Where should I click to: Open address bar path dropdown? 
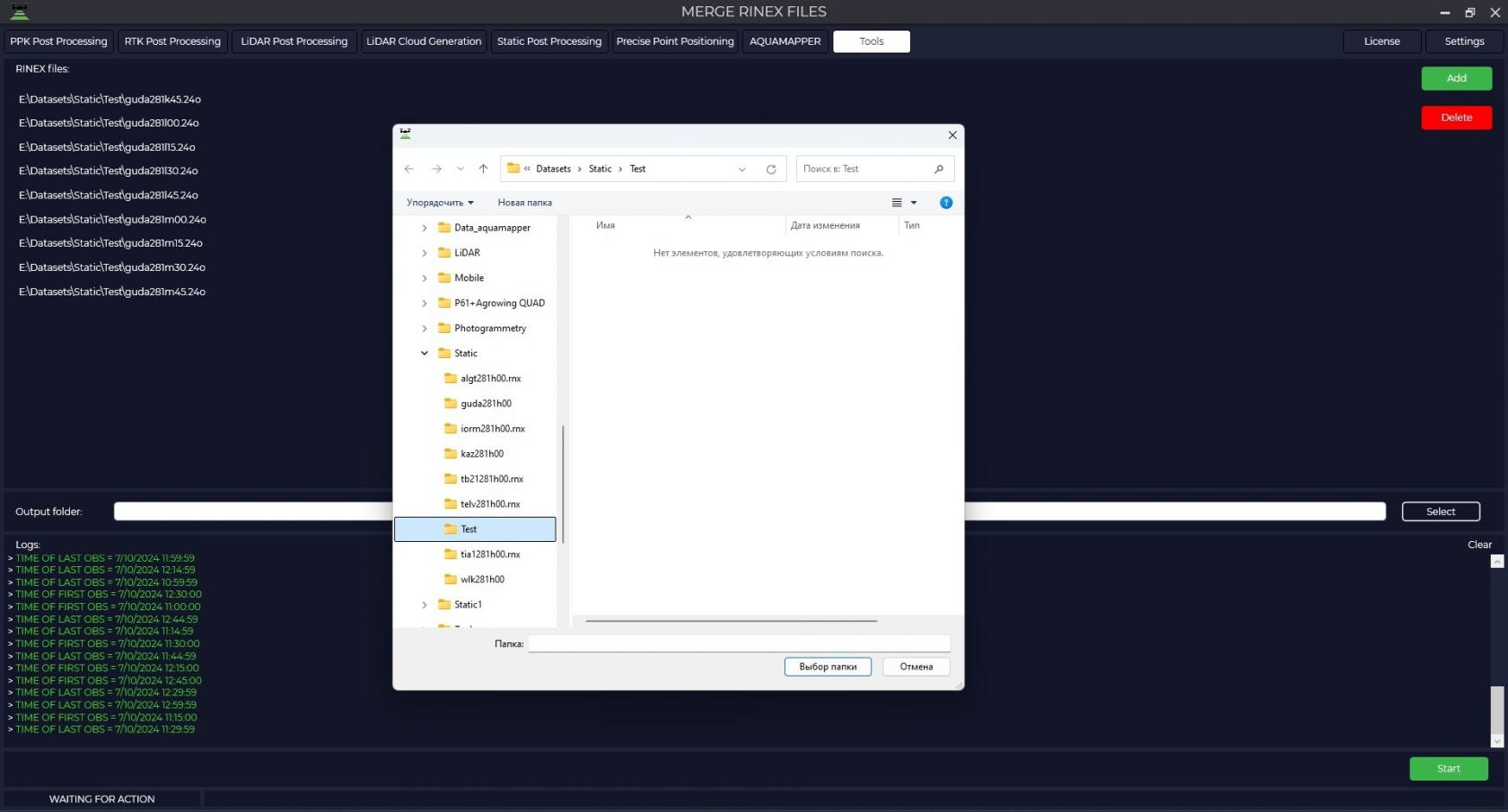(x=742, y=169)
